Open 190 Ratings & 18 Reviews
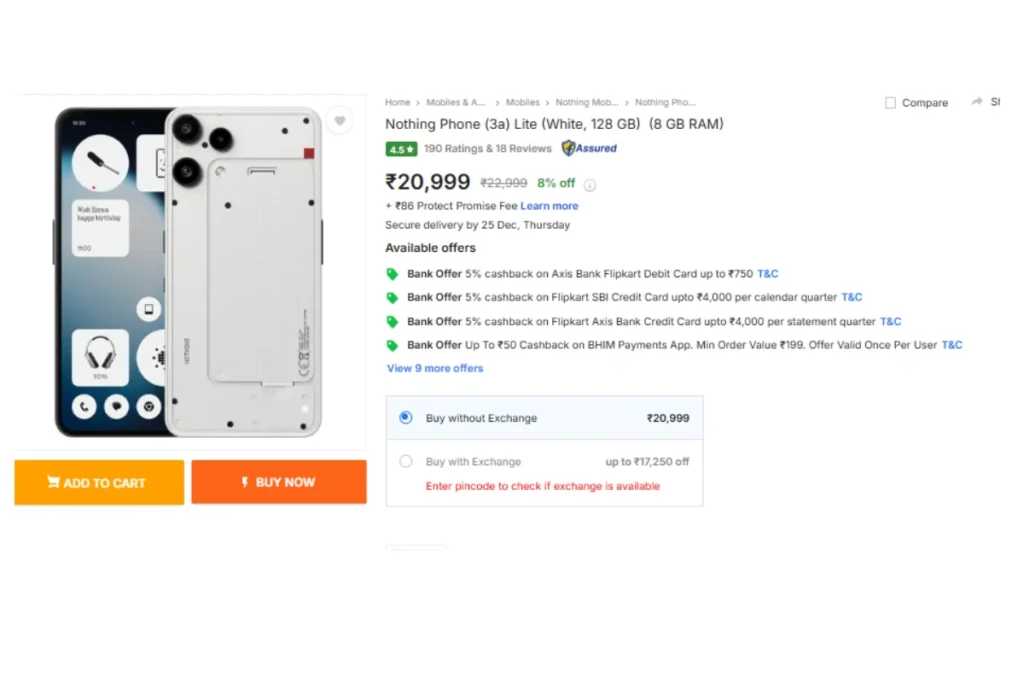This screenshot has height=683, width=1024. [x=488, y=149]
